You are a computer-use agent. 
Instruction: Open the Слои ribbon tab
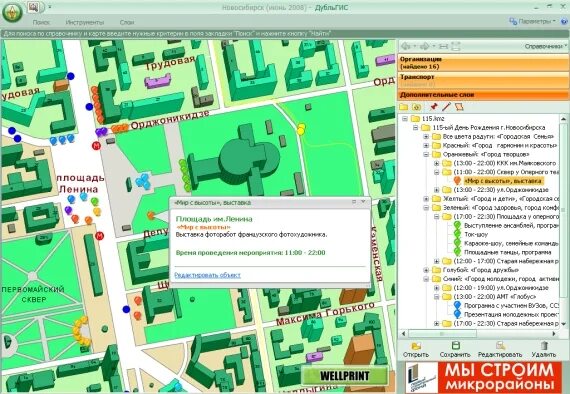click(127, 22)
